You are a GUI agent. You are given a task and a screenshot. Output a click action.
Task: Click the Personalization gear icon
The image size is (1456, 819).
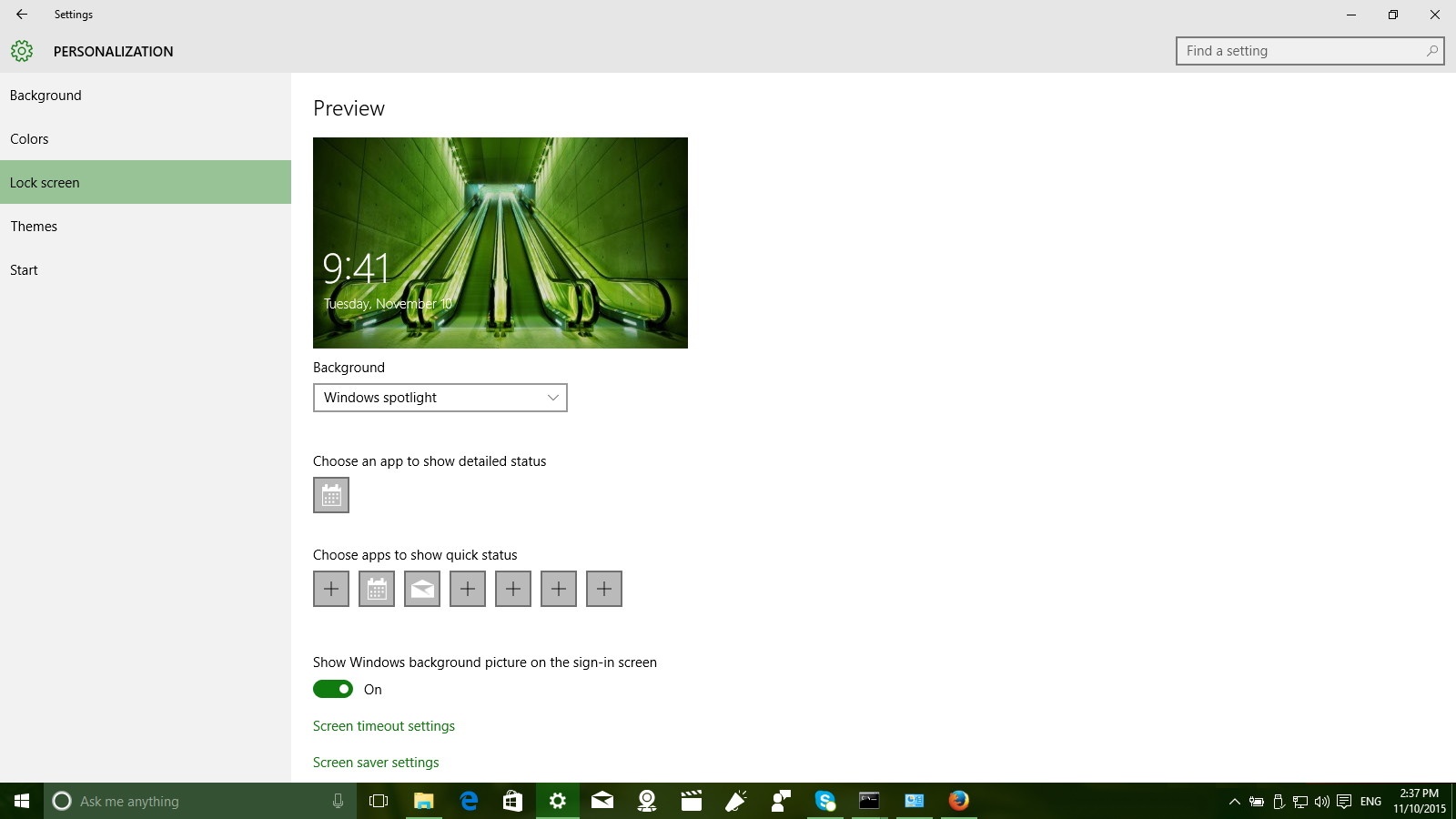tap(22, 51)
